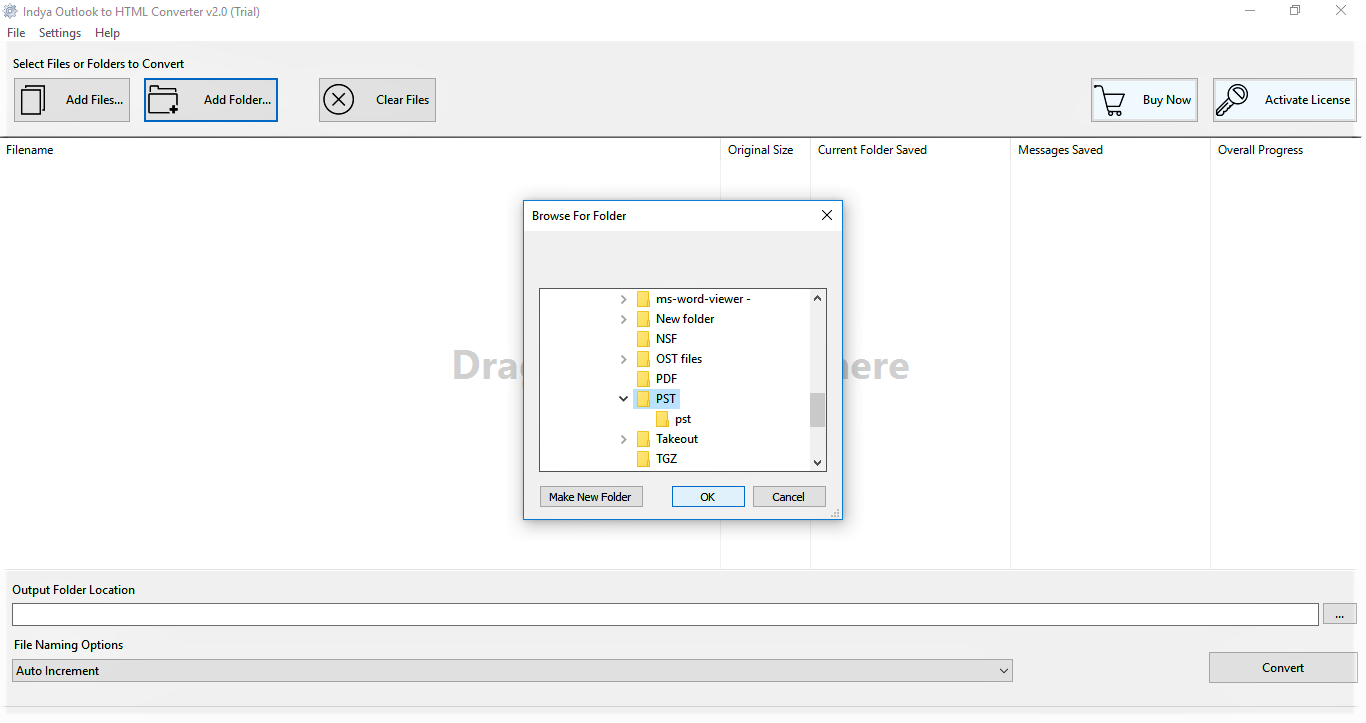Cancel the Browse For Folder dialog
The height and width of the screenshot is (723, 1366).
pyautogui.click(x=788, y=497)
